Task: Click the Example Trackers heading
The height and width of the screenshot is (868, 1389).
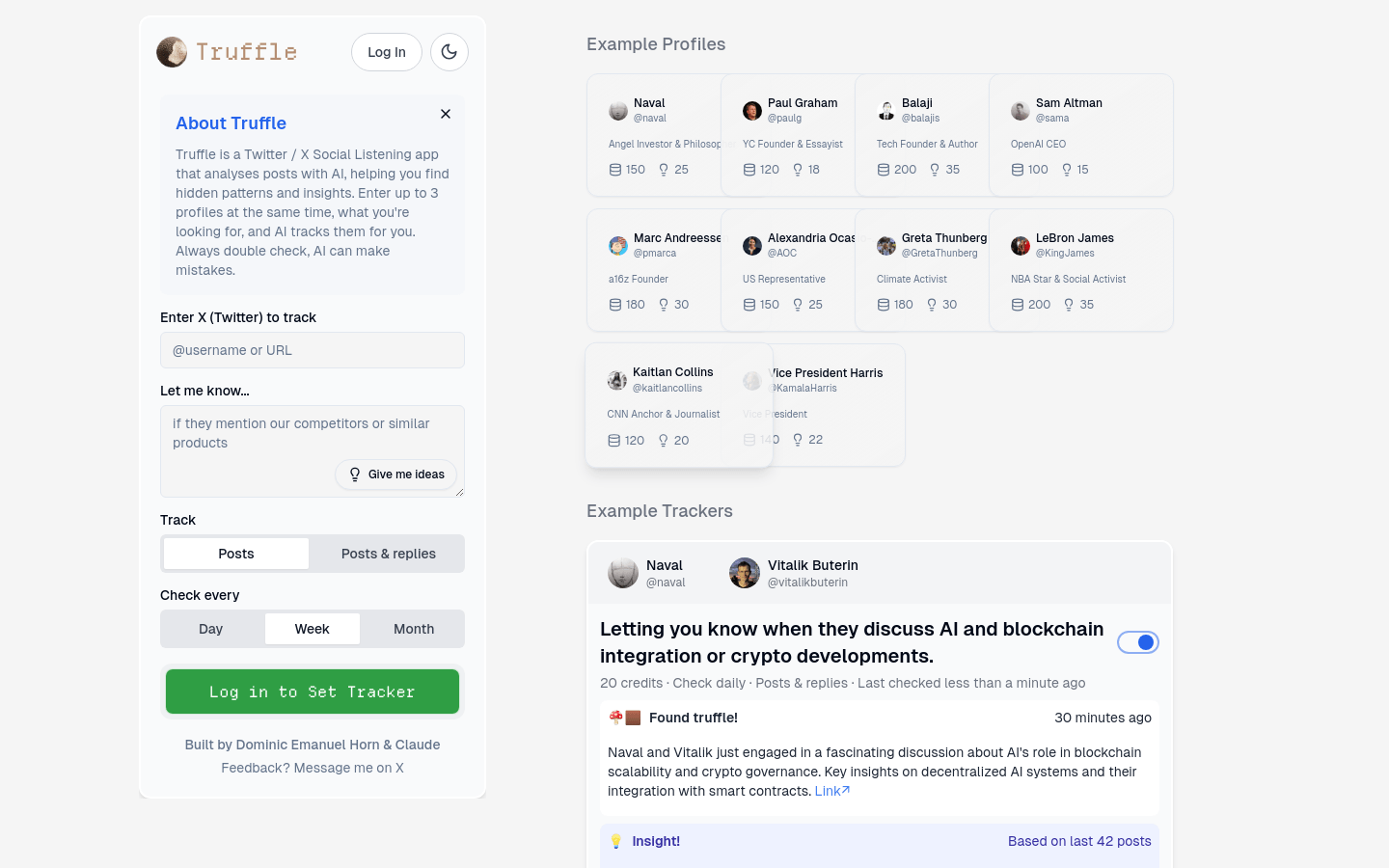Action: tap(660, 511)
